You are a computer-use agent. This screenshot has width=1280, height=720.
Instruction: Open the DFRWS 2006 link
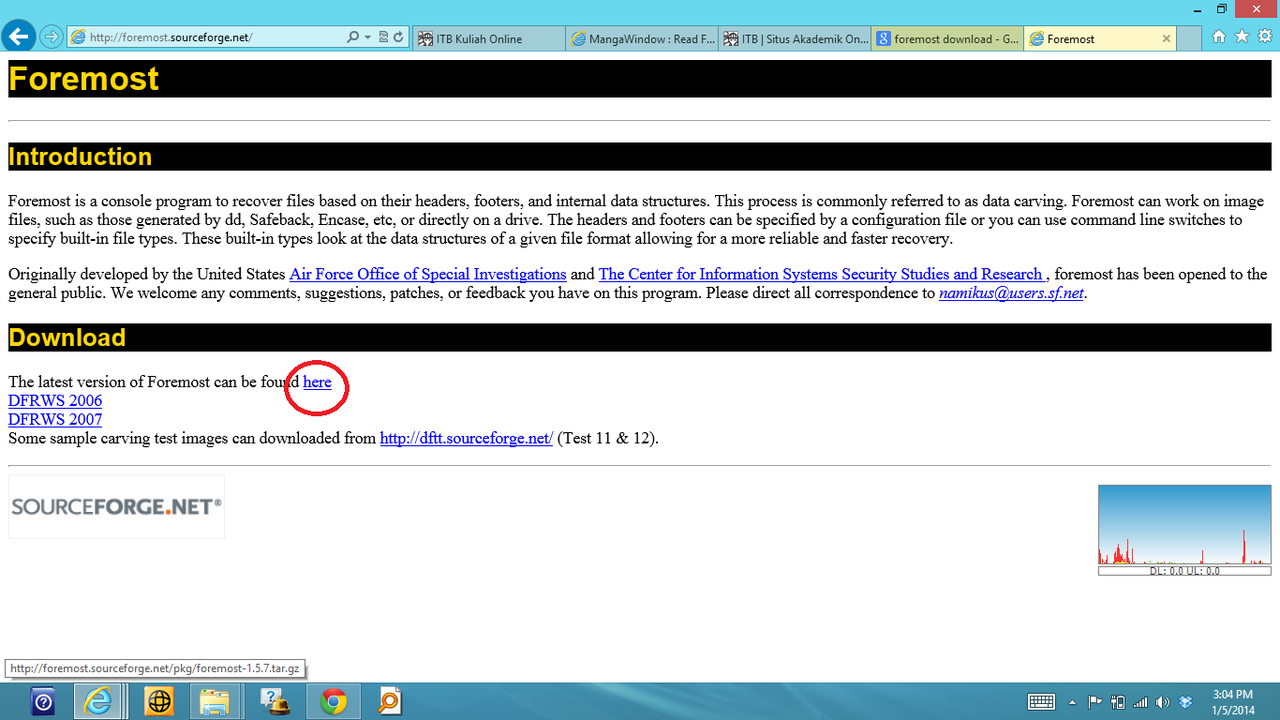pos(55,401)
